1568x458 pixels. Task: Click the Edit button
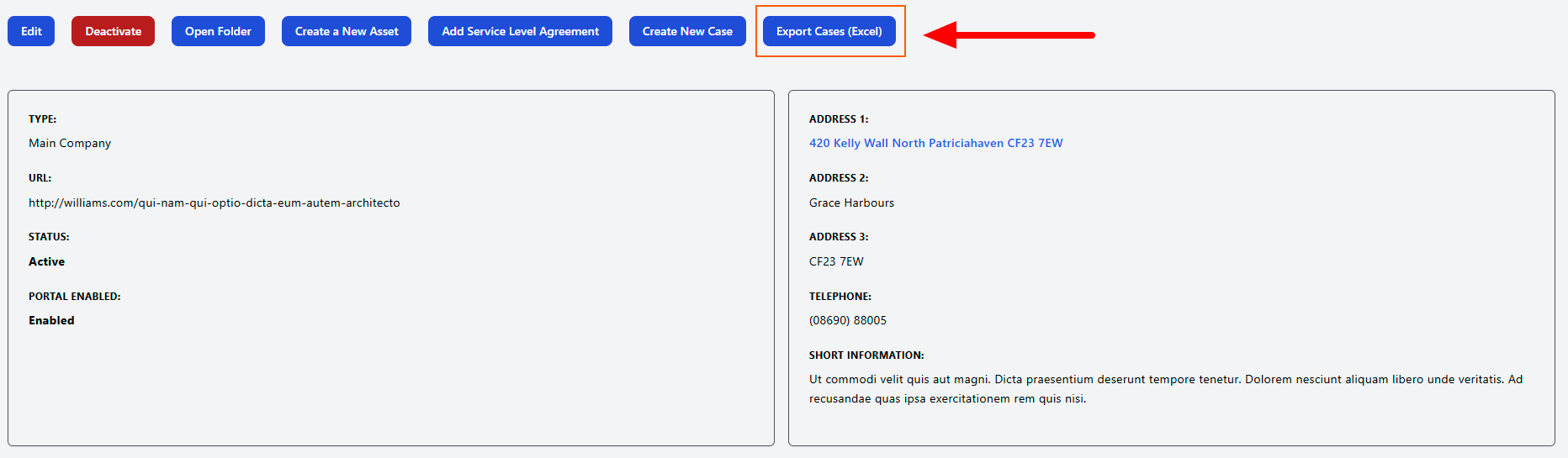click(31, 31)
